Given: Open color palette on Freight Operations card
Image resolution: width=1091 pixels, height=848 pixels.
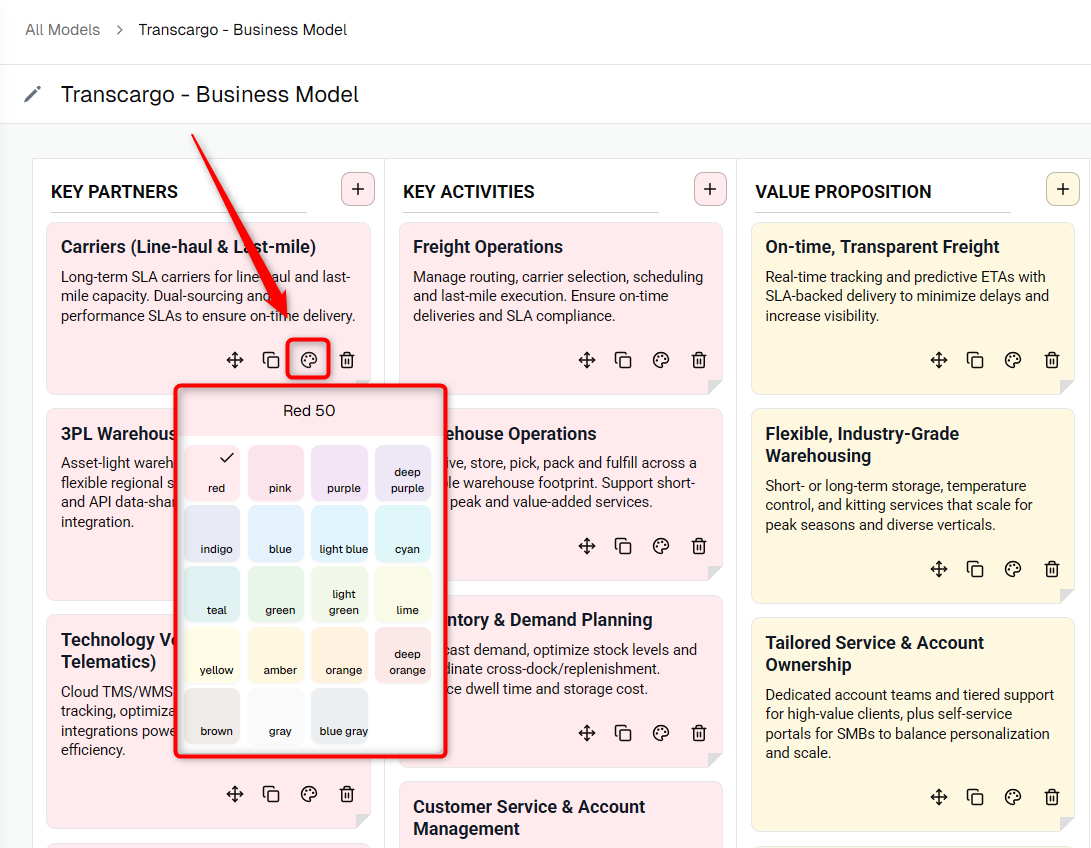Looking at the screenshot, I should coord(660,360).
